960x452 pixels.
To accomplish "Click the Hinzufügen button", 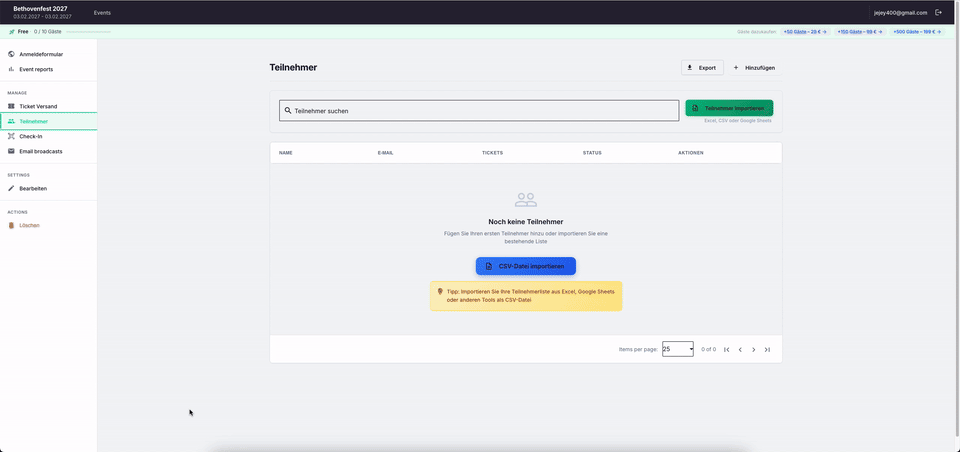I will [x=754, y=67].
